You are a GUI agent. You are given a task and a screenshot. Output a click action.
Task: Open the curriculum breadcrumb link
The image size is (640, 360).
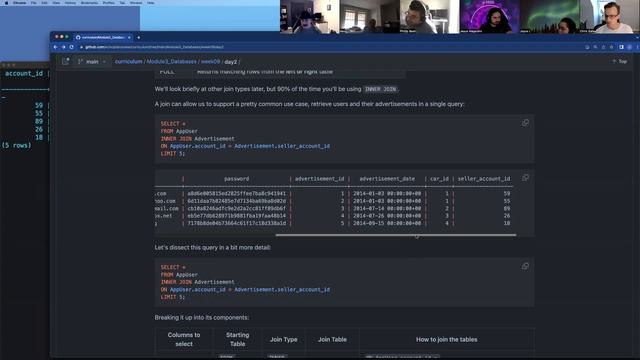click(129, 62)
